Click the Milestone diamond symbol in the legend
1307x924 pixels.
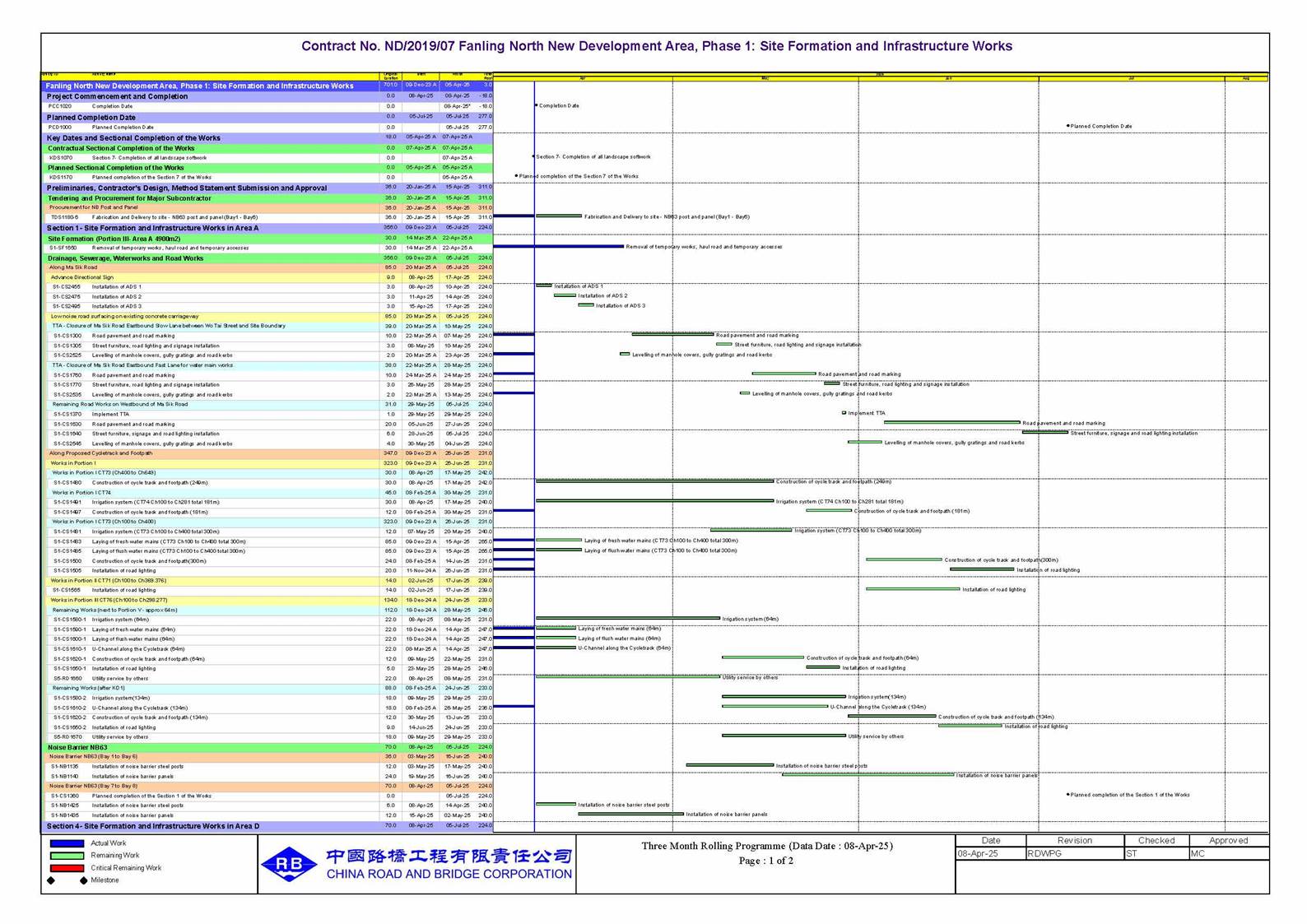click(51, 880)
